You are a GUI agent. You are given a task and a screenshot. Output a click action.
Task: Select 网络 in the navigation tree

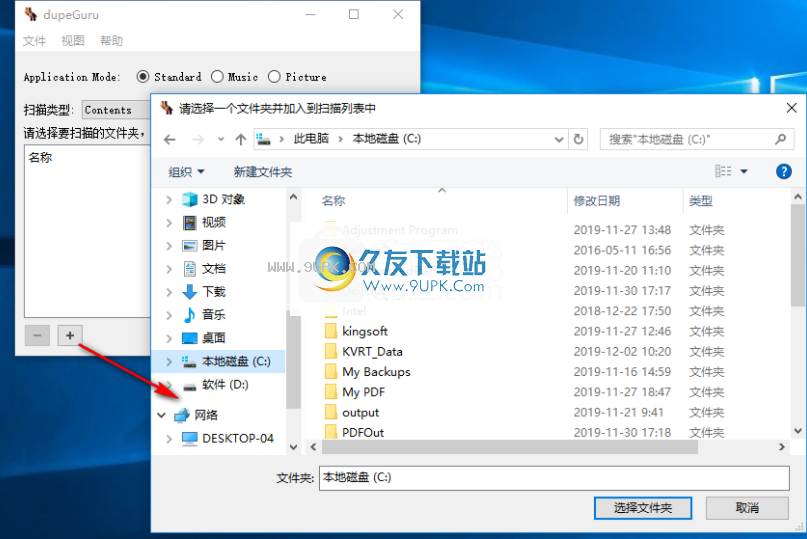(206, 415)
